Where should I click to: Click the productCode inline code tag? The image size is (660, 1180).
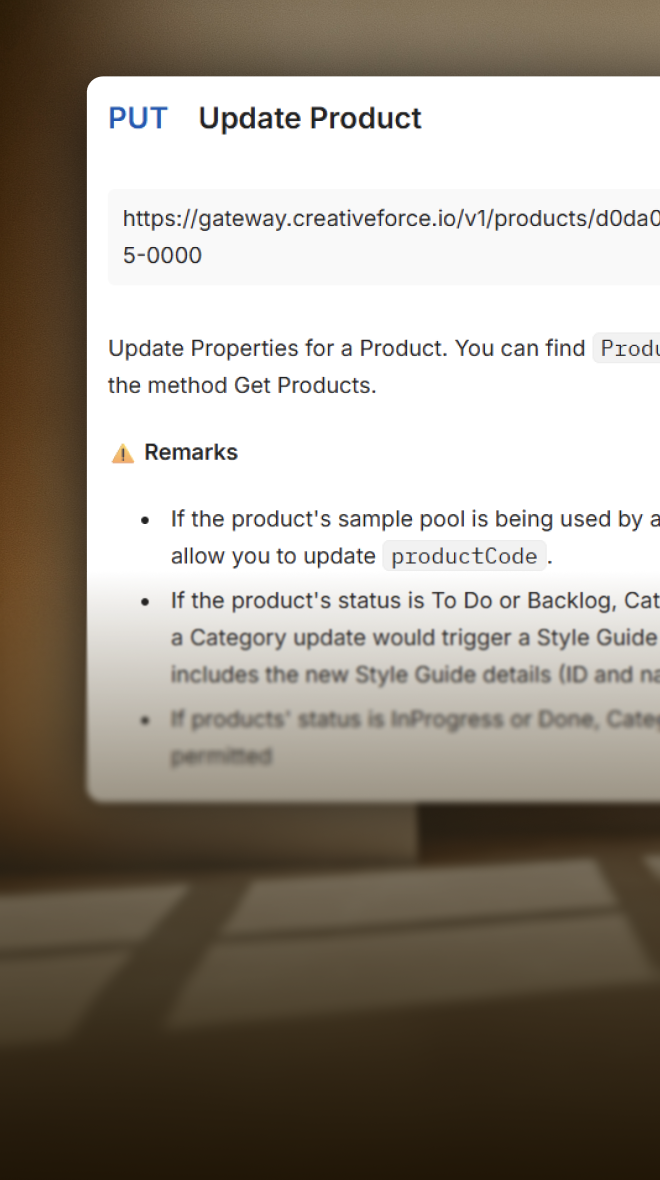pos(464,556)
